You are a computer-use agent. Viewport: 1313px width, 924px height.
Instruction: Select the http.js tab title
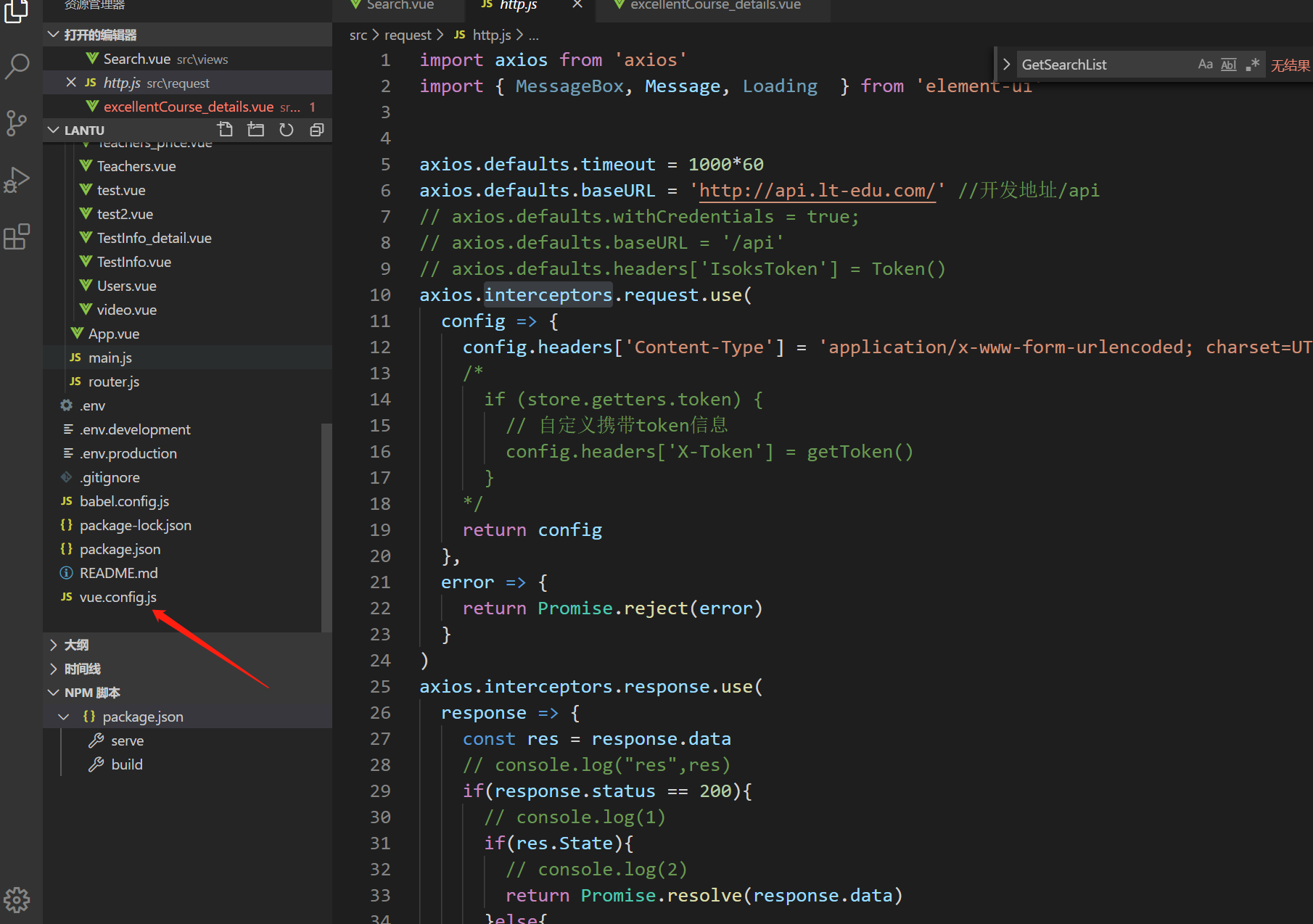[518, 5]
